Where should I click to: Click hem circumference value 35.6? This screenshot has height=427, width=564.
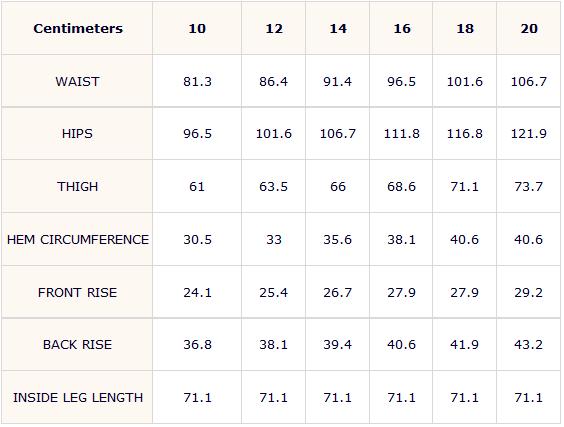(337, 240)
